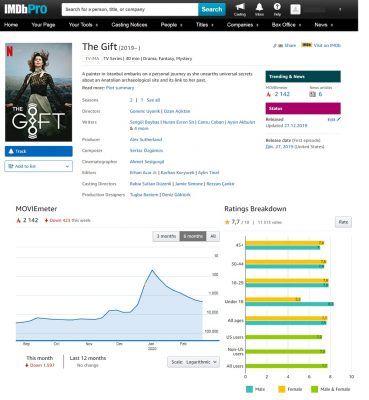
Task: Open producer Alex Sutherland
Action: 146,139
